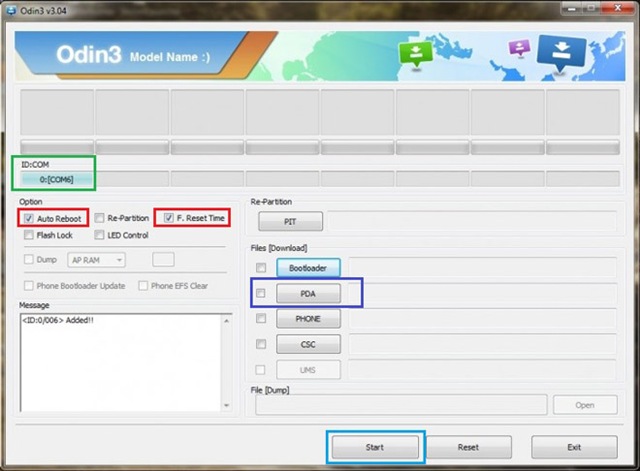Click the Reset button

(469, 447)
